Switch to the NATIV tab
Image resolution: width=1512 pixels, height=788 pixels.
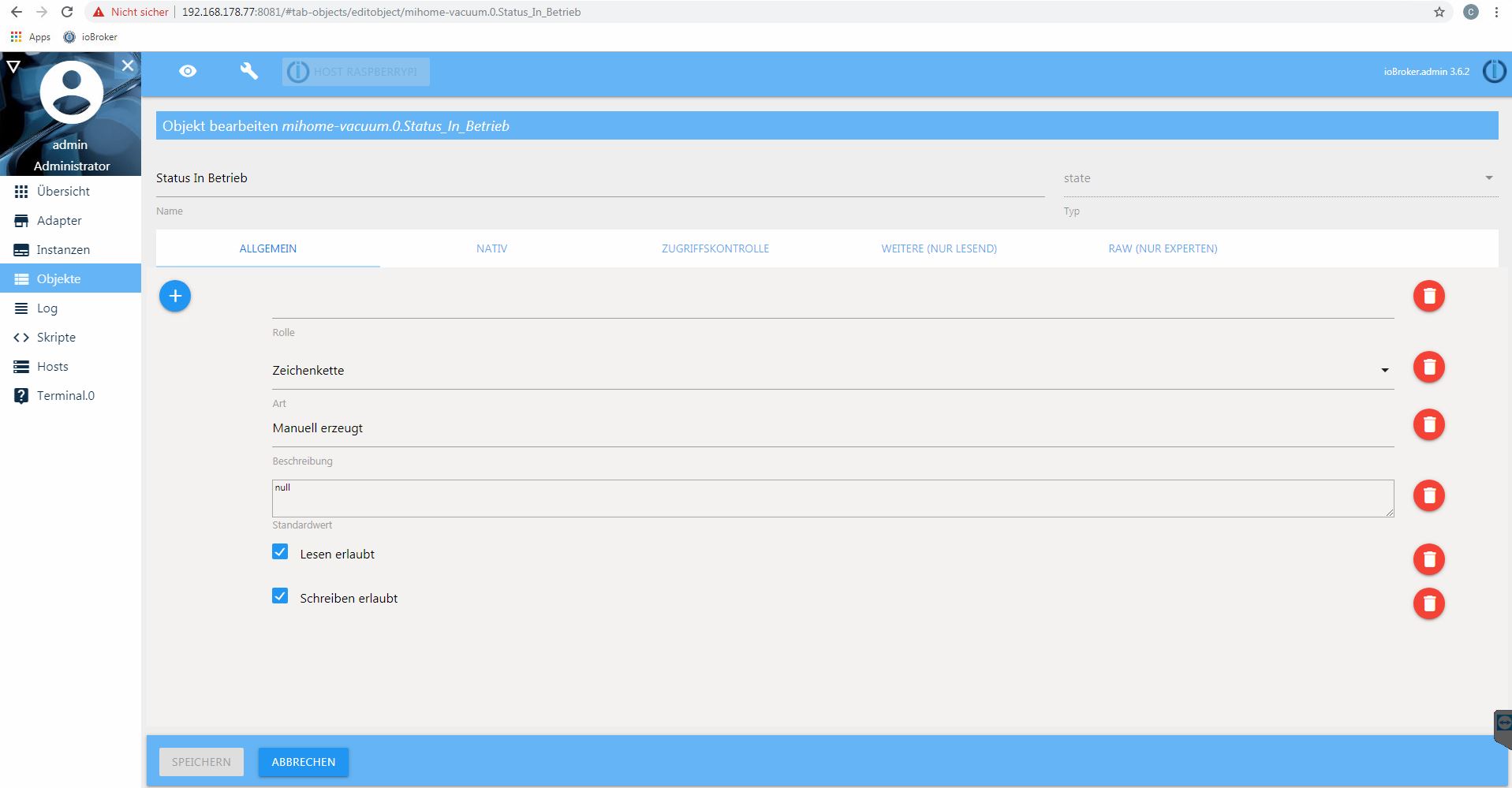pyautogui.click(x=491, y=248)
